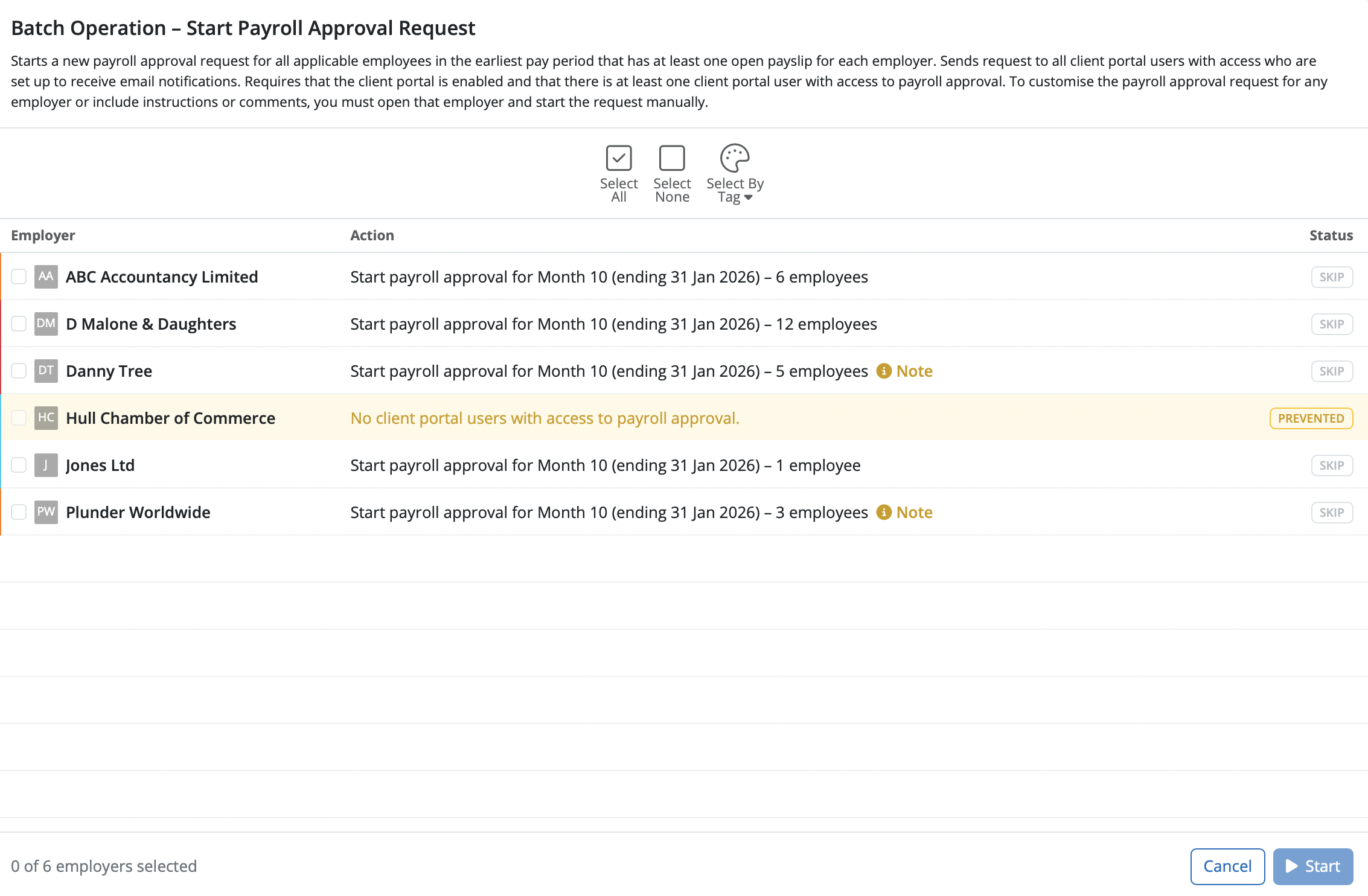Open the SKIP status toggle for Danny Tree

[1332, 371]
